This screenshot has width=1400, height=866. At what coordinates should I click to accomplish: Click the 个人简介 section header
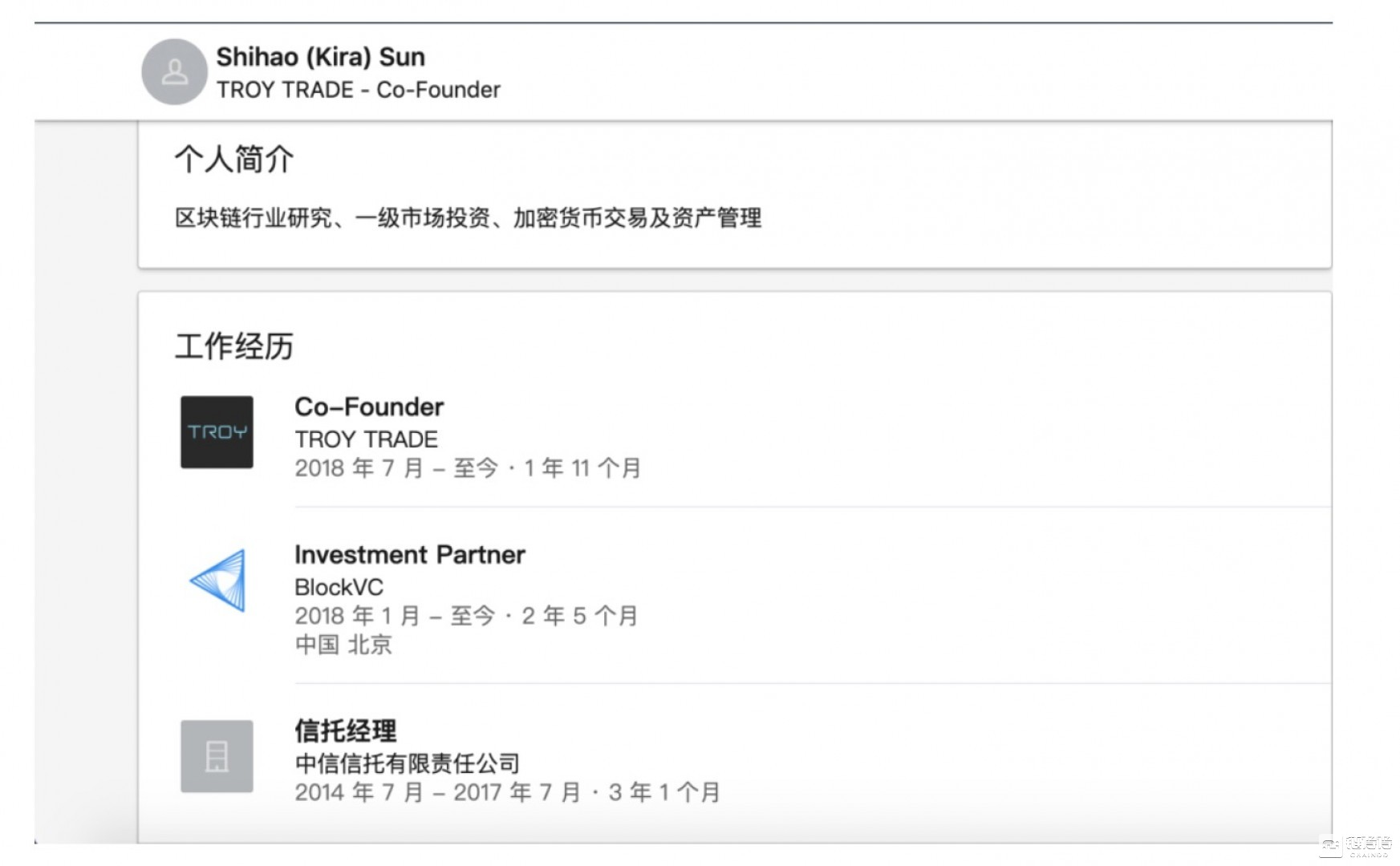point(234,160)
